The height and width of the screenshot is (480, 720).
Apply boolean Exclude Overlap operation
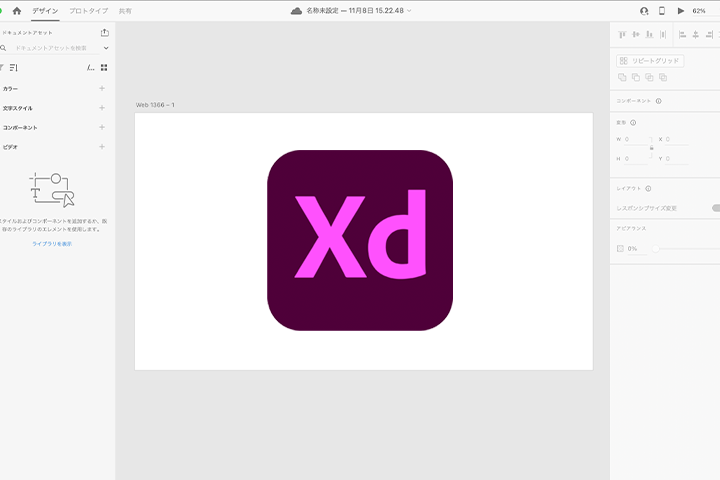tap(663, 77)
